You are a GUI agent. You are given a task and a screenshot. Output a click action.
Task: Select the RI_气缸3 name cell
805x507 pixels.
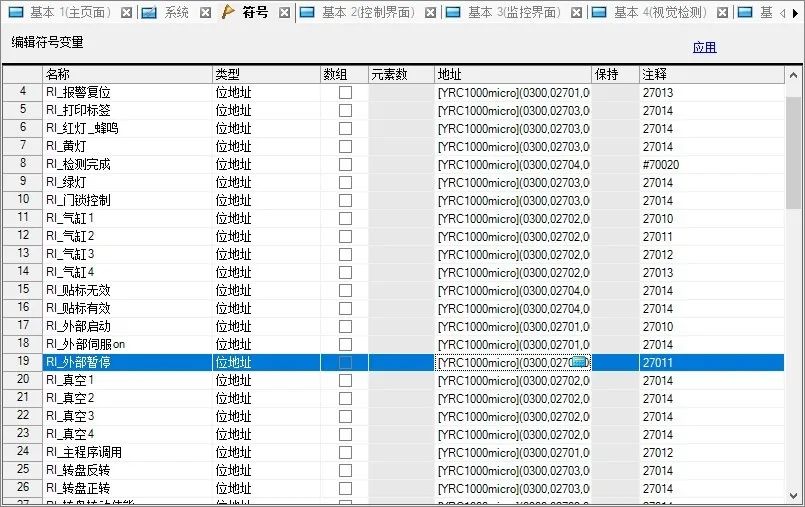point(126,254)
